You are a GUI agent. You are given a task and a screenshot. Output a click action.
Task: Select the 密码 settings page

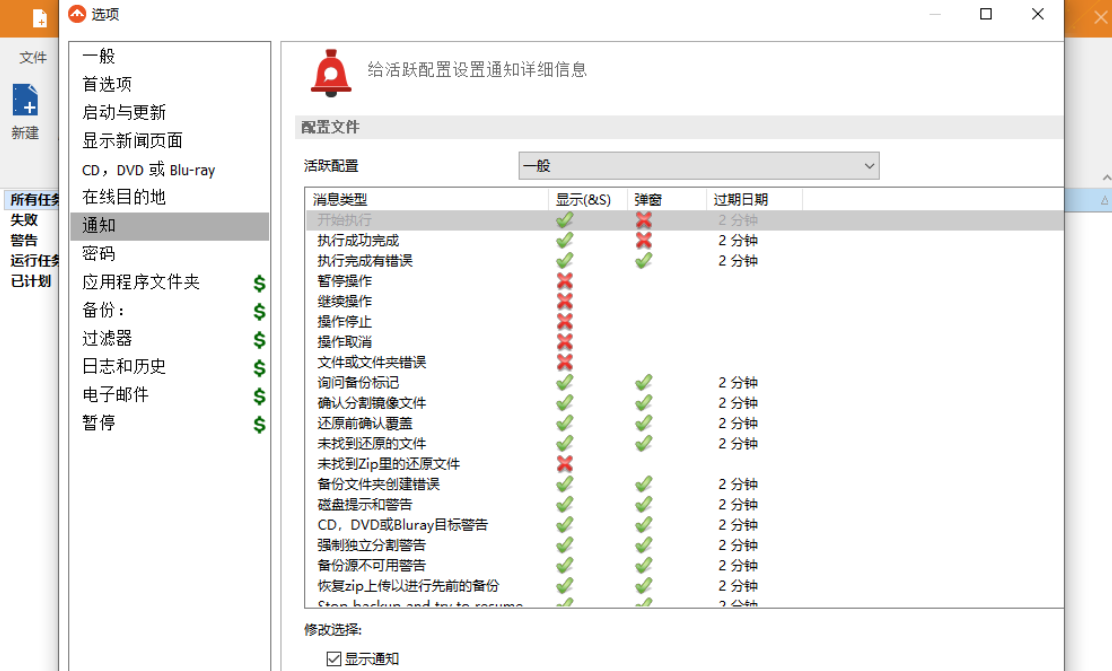[x=97, y=254]
